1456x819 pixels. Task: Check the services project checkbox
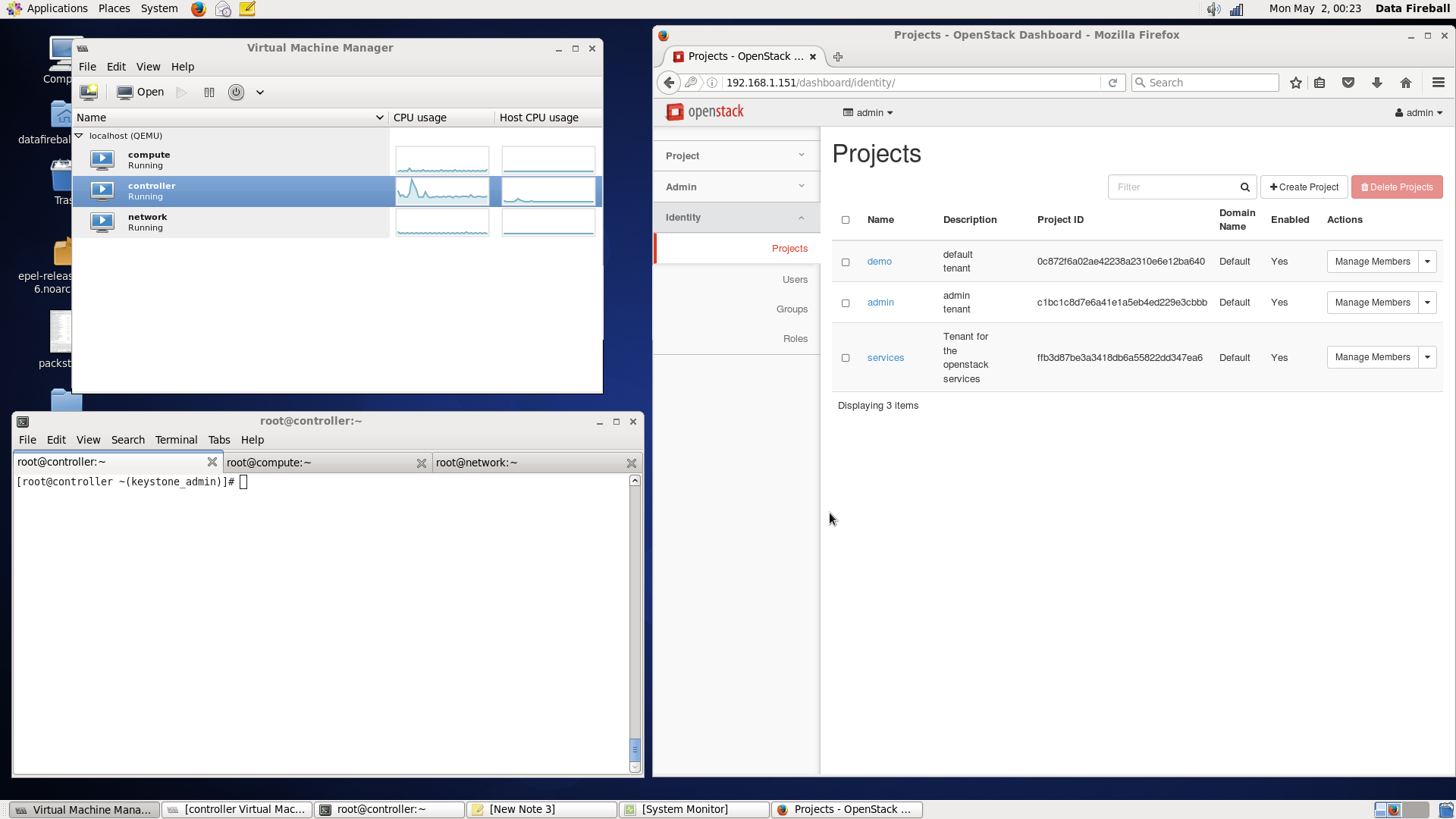point(846,357)
